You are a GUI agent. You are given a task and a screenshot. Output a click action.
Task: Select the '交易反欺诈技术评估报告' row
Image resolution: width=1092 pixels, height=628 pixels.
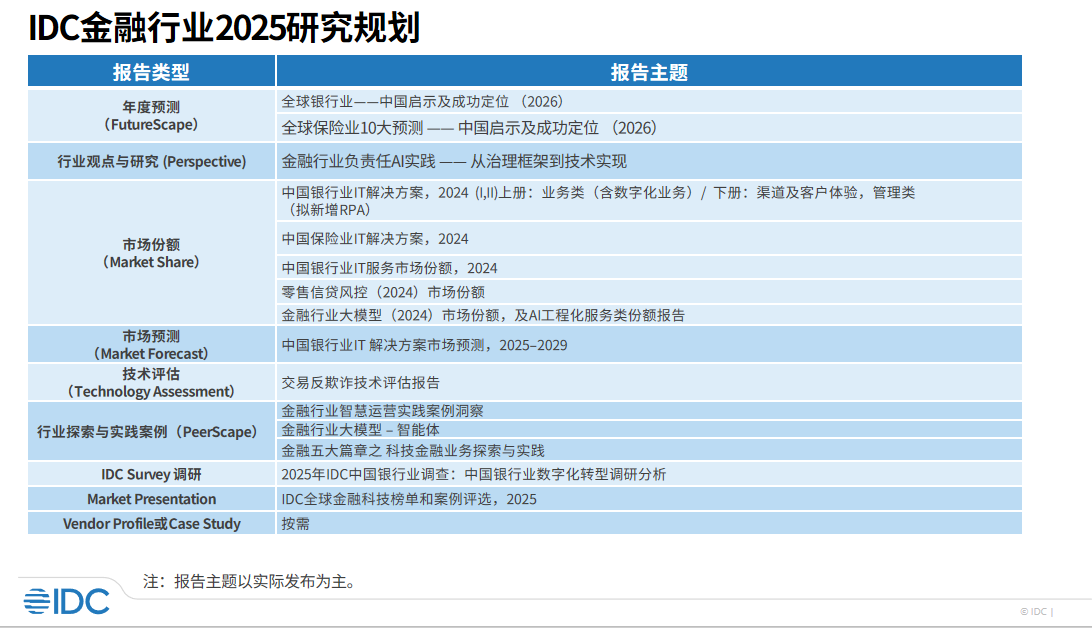click(x=361, y=382)
